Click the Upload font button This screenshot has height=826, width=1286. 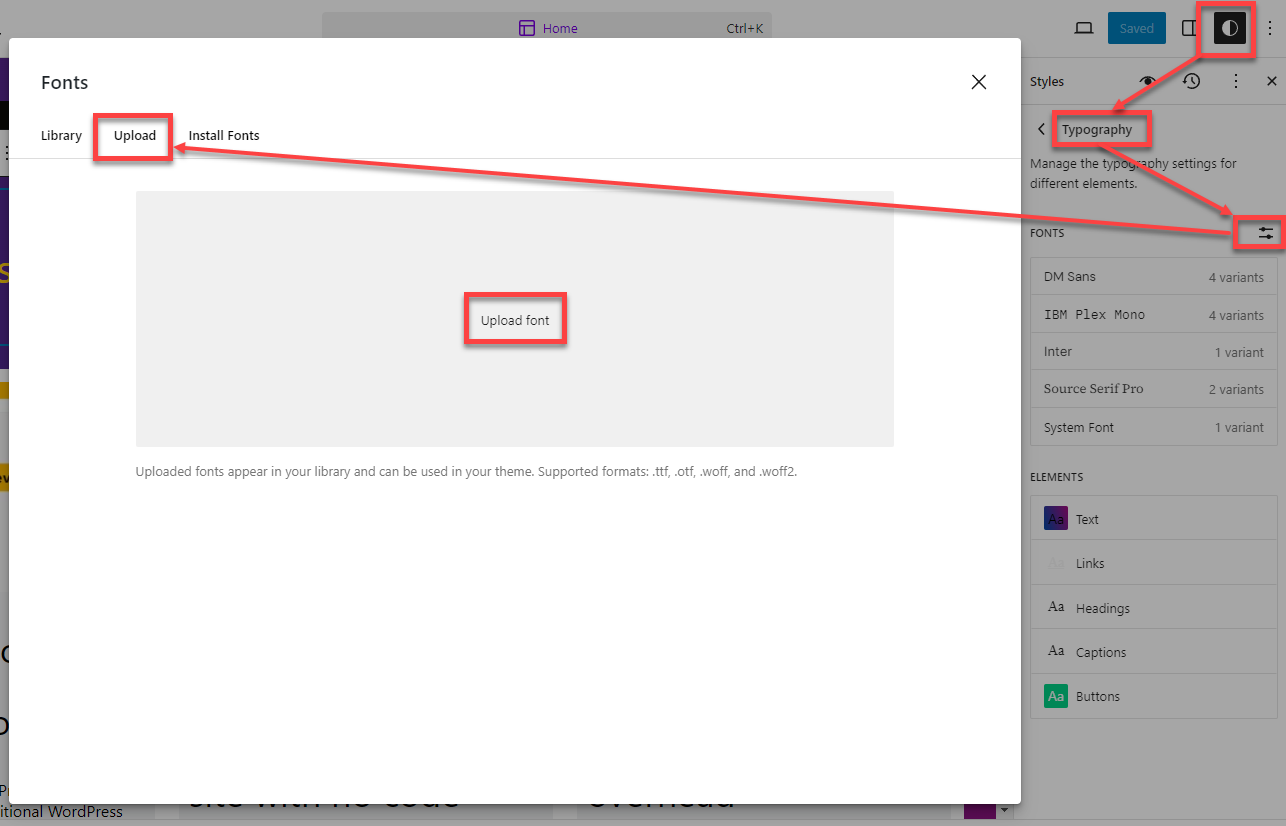pyautogui.click(x=515, y=320)
